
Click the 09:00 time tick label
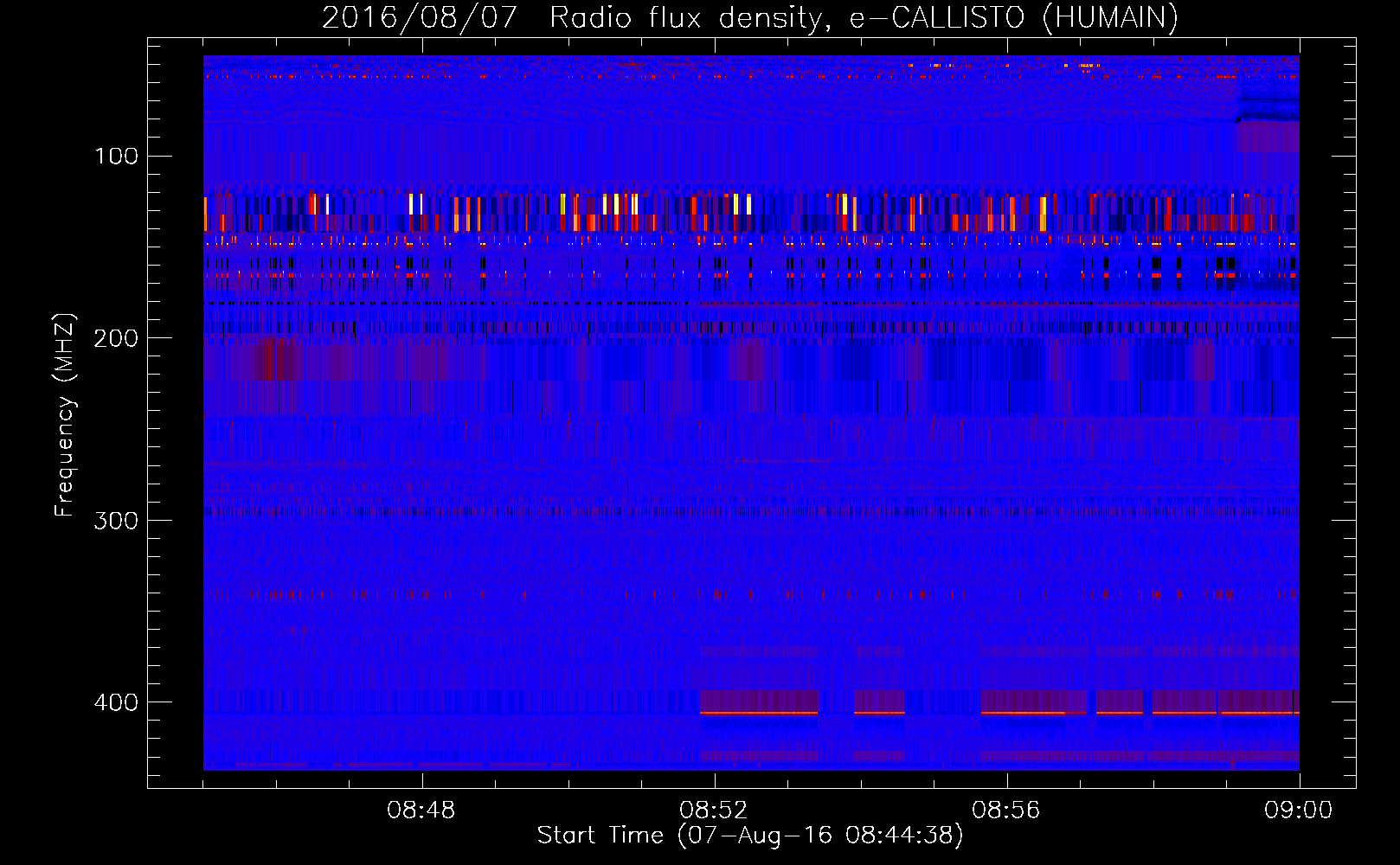point(1299,811)
